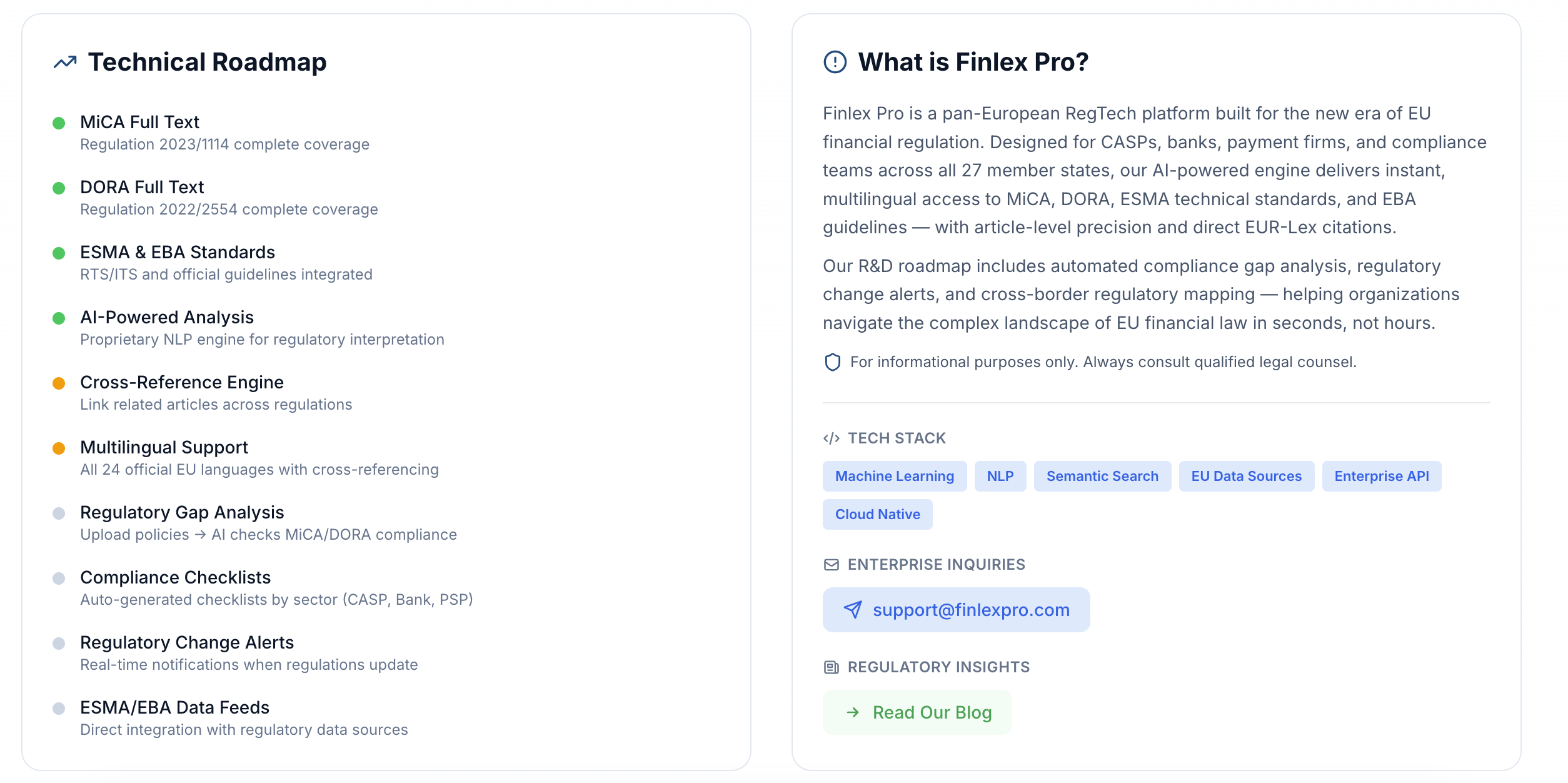1568x783 pixels.
Task: Open the support@finlexpro.com email link
Action: click(x=970, y=610)
